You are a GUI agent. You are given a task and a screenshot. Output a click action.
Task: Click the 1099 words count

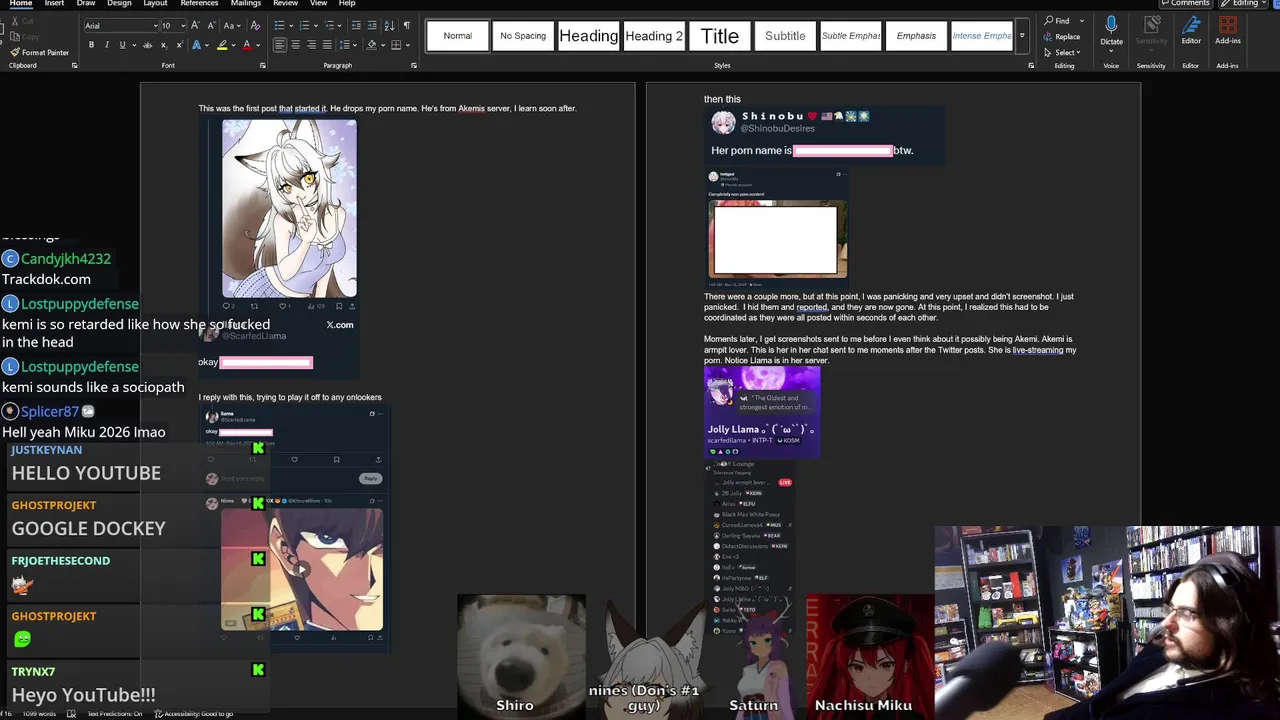pos(40,714)
